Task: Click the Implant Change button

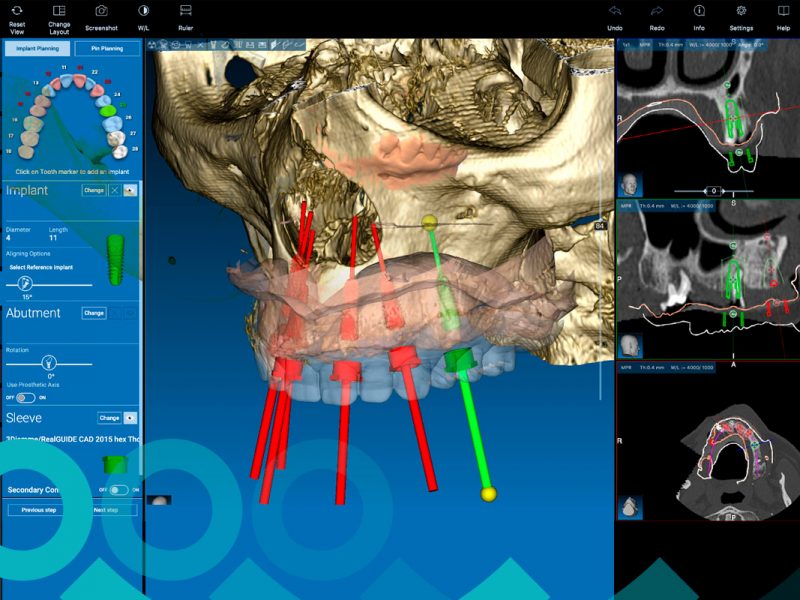Action: tap(94, 190)
